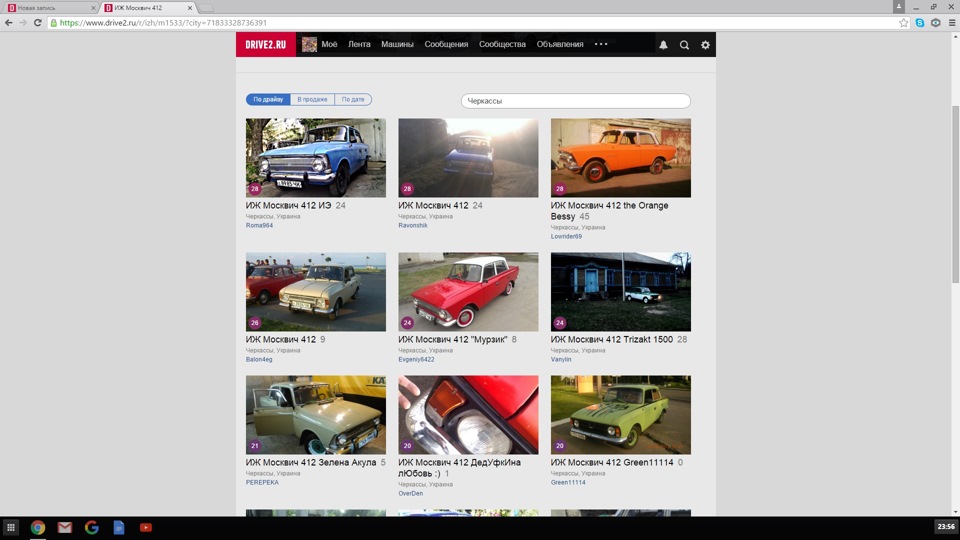Open user profile Vanylin

point(561,359)
